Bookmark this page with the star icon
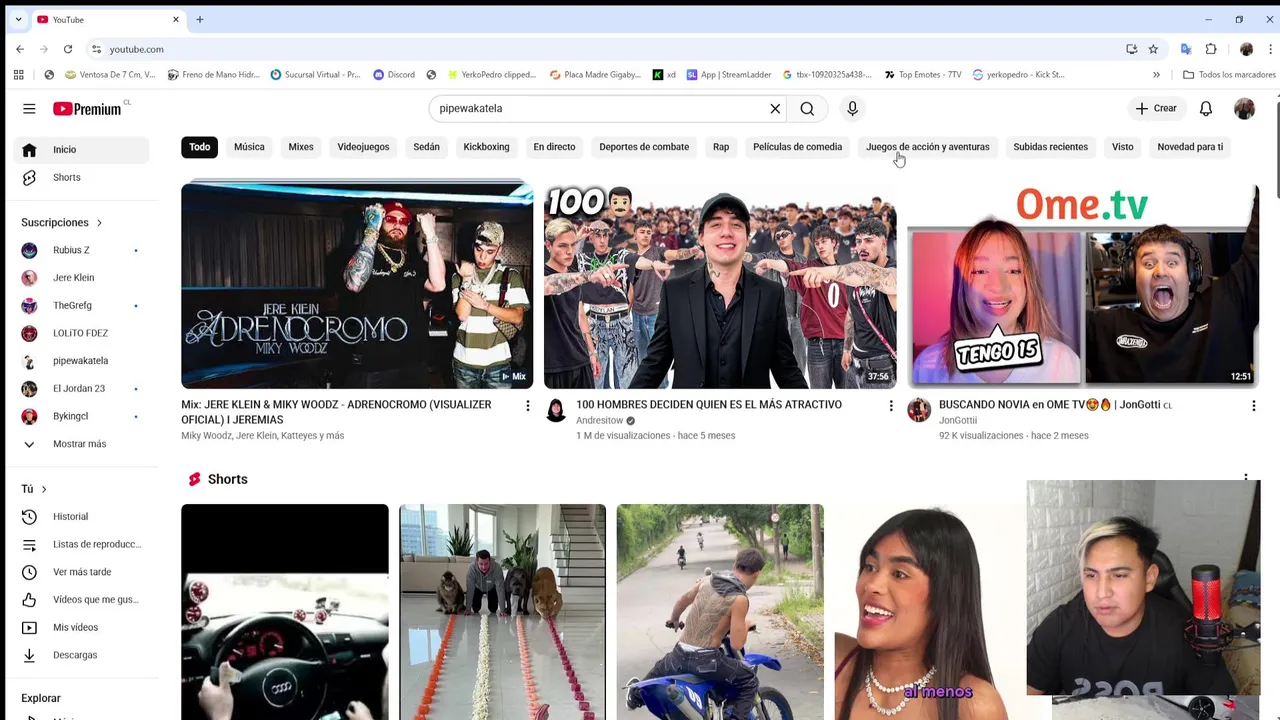This screenshot has width=1280, height=720. point(1153,49)
